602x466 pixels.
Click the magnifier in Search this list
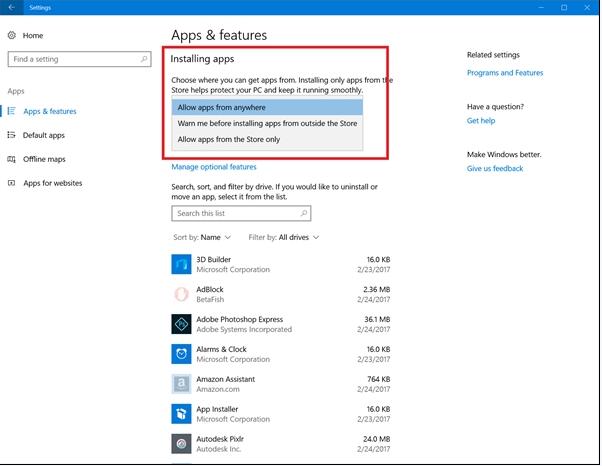[x=304, y=213]
